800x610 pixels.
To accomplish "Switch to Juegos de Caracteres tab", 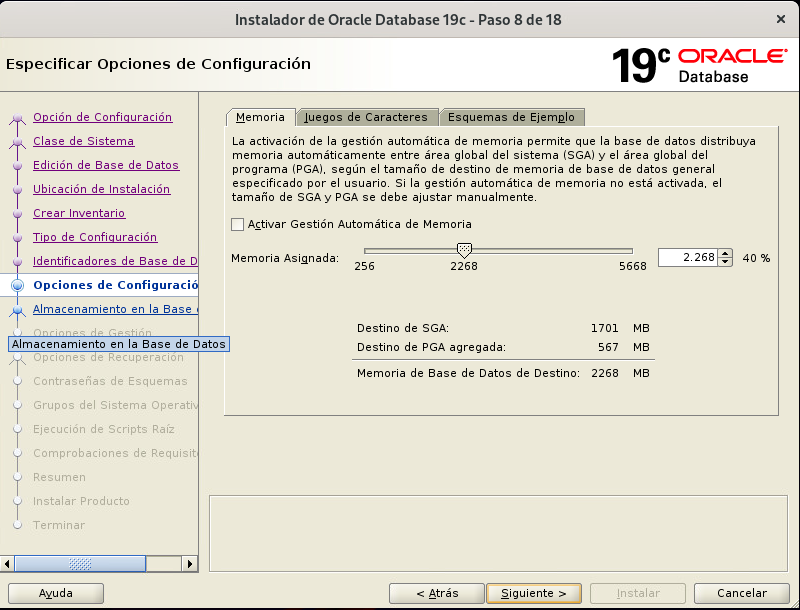I will pos(365,117).
